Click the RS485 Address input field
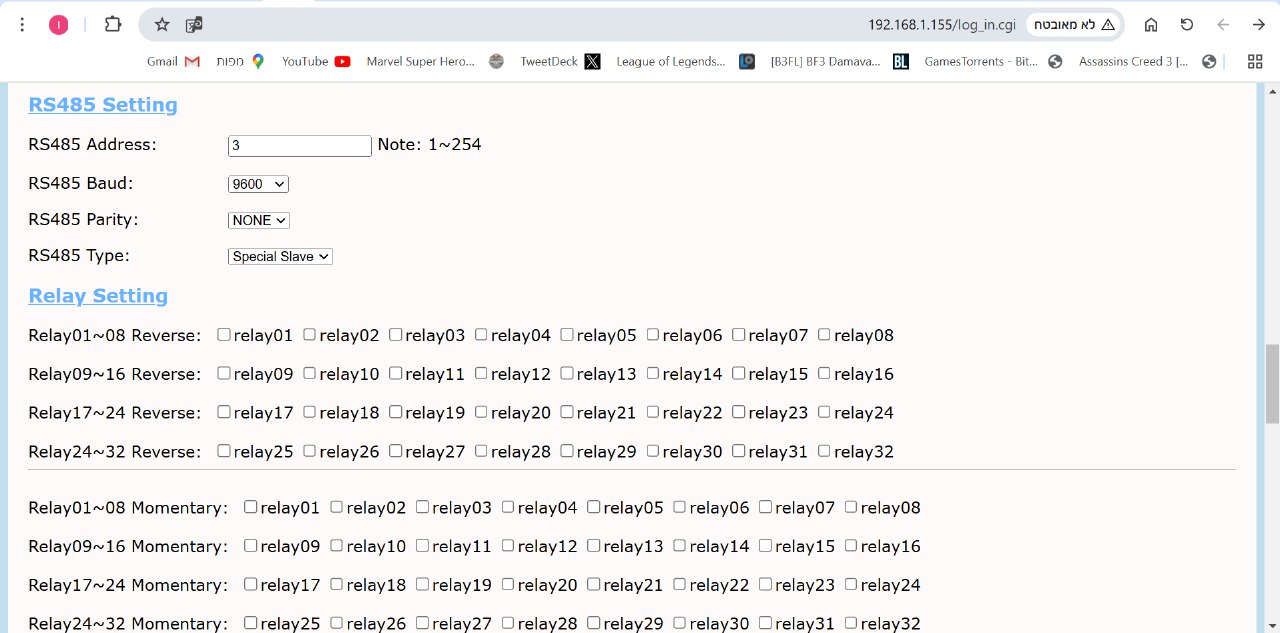1280x633 pixels. click(299, 146)
